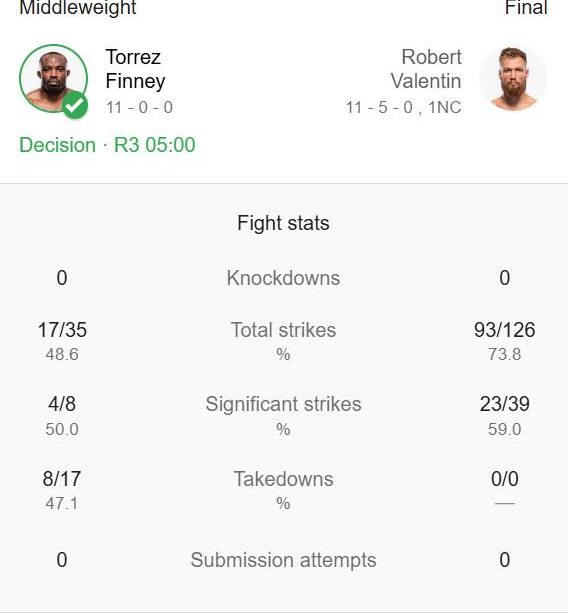Click Finney's 8/17 takedowns value
The image size is (568, 613).
[x=62, y=479]
